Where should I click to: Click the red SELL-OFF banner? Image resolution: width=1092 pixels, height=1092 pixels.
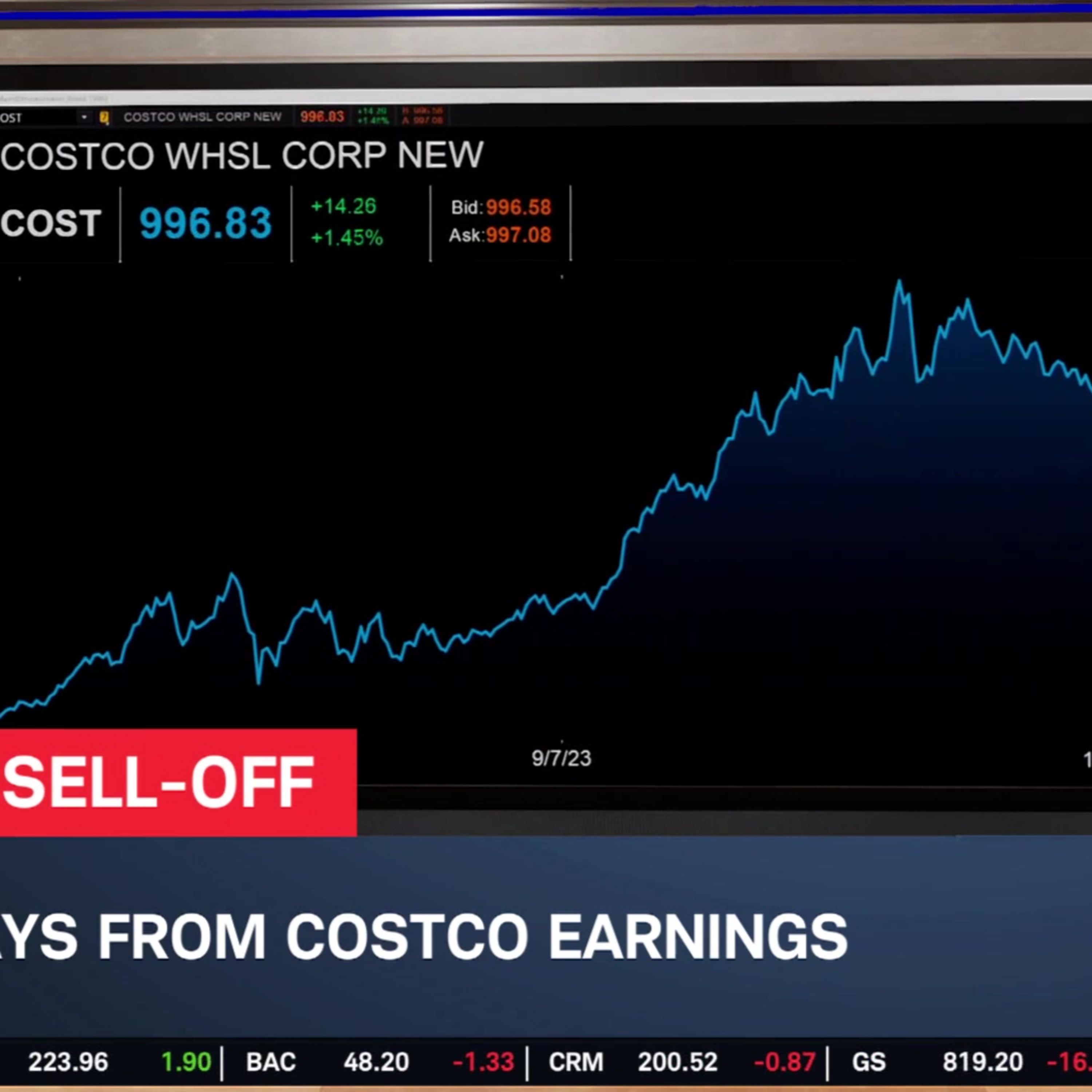coord(170,782)
